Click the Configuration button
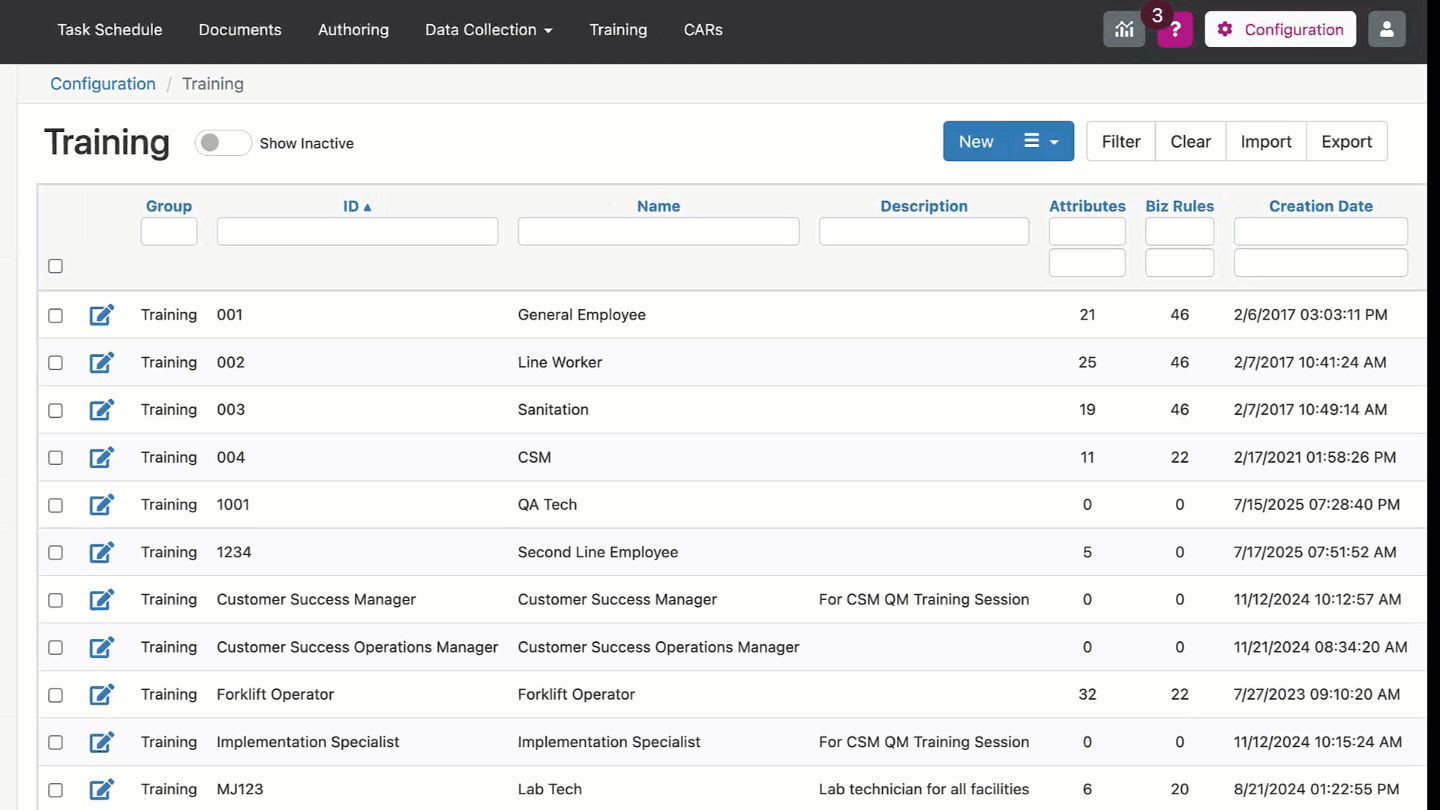 pos(1280,30)
